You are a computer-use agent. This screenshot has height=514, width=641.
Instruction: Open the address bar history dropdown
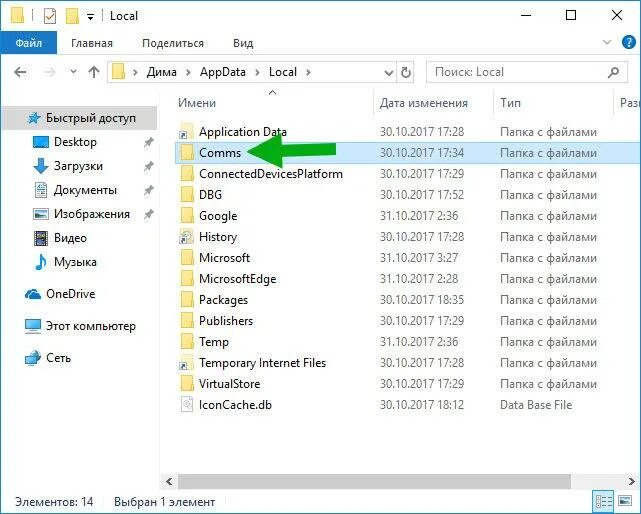point(389,73)
